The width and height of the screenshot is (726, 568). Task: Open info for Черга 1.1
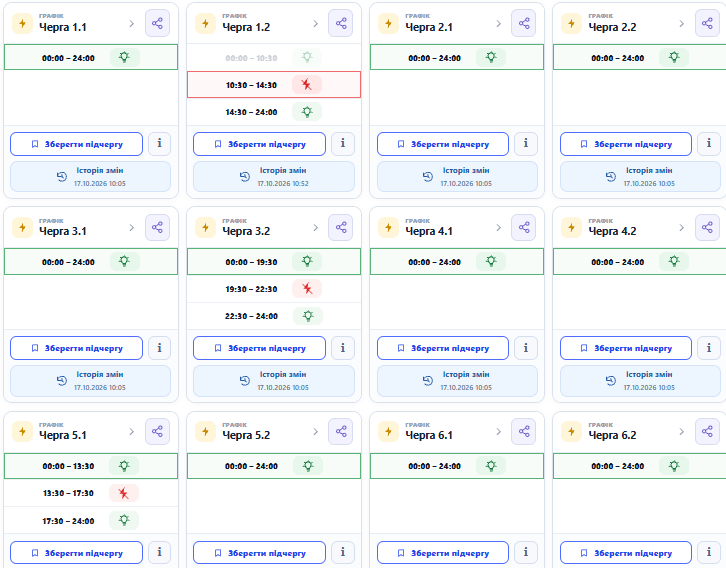(x=159, y=144)
